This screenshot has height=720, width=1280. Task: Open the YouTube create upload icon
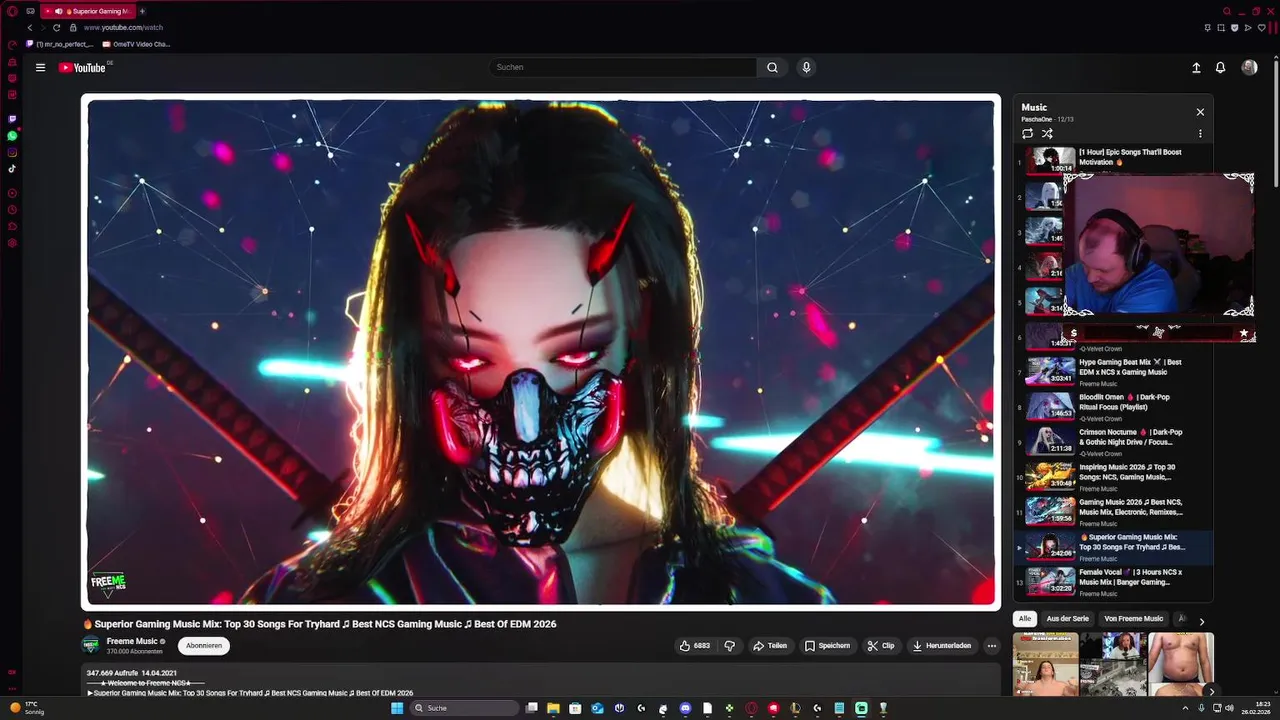tap(1196, 67)
